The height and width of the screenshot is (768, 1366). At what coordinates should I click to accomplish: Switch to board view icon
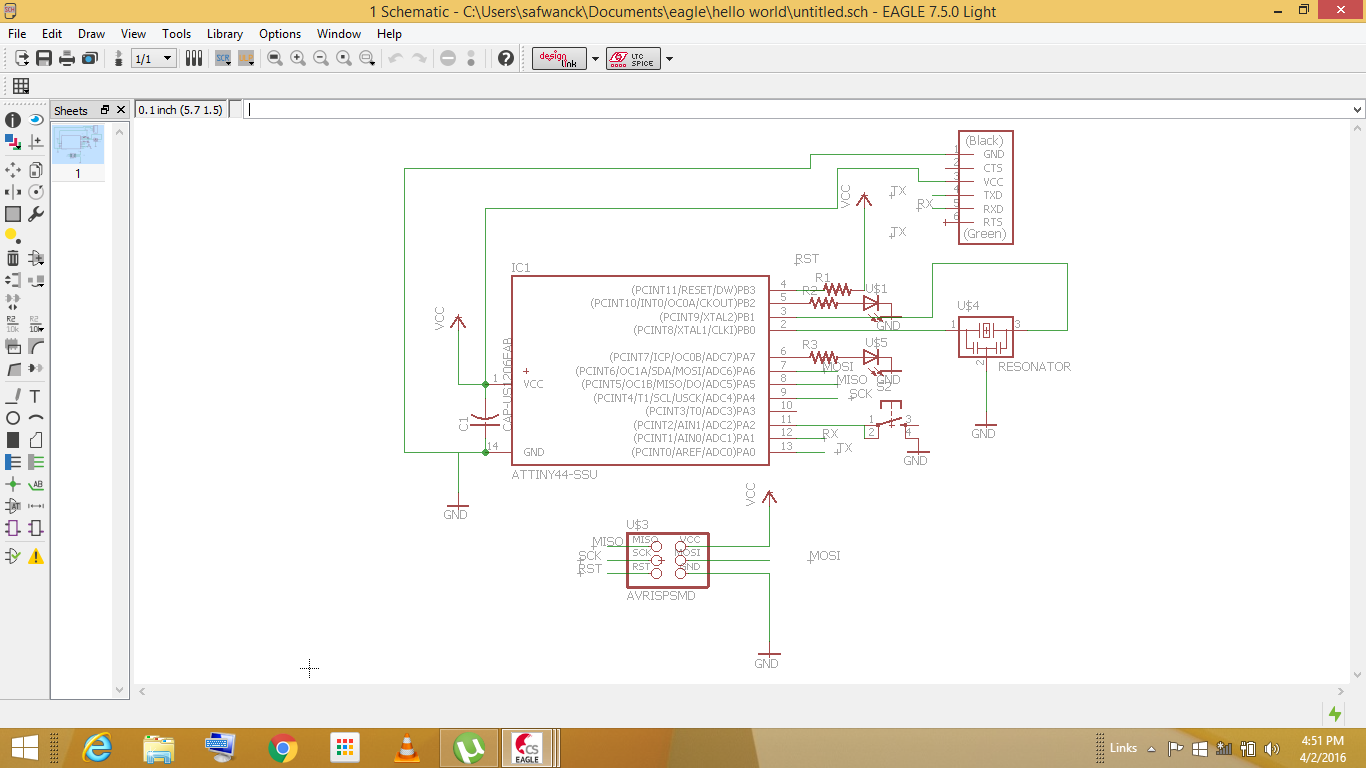(119, 58)
